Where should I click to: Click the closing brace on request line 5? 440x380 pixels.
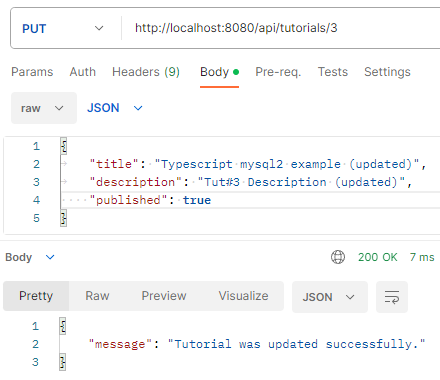click(64, 218)
